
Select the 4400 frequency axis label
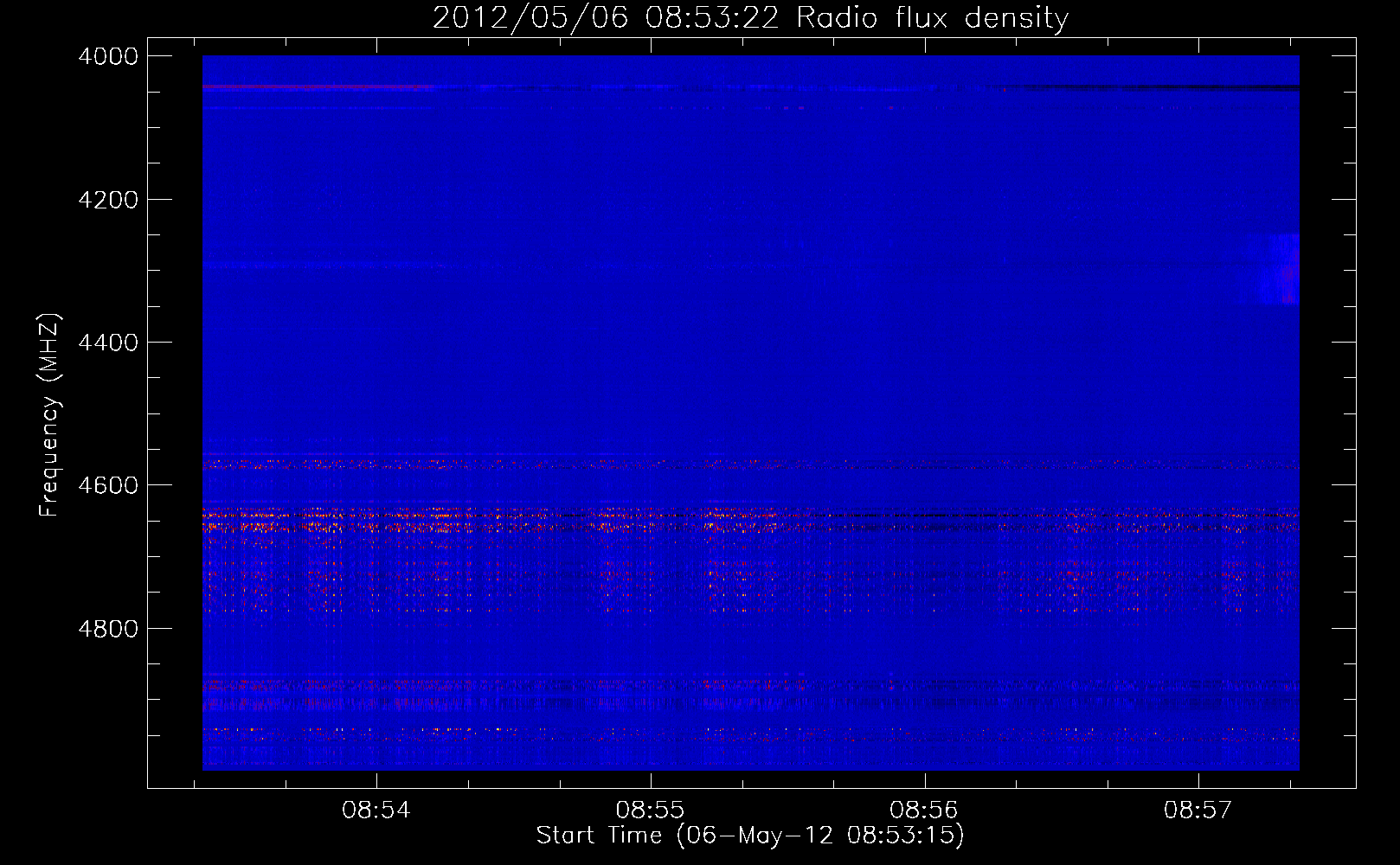[108, 343]
